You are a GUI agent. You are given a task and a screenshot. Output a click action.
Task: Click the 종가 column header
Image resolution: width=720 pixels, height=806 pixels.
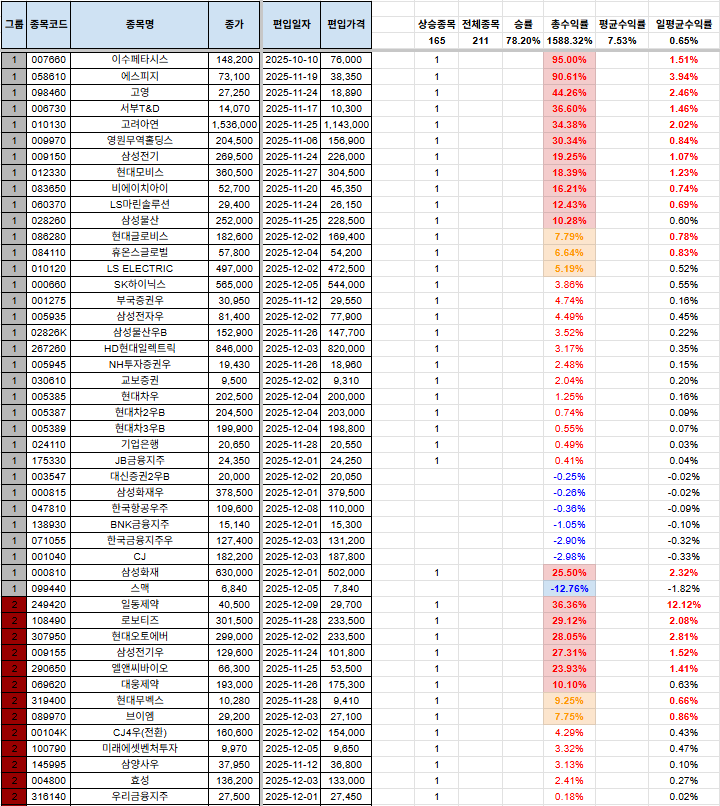(234, 25)
